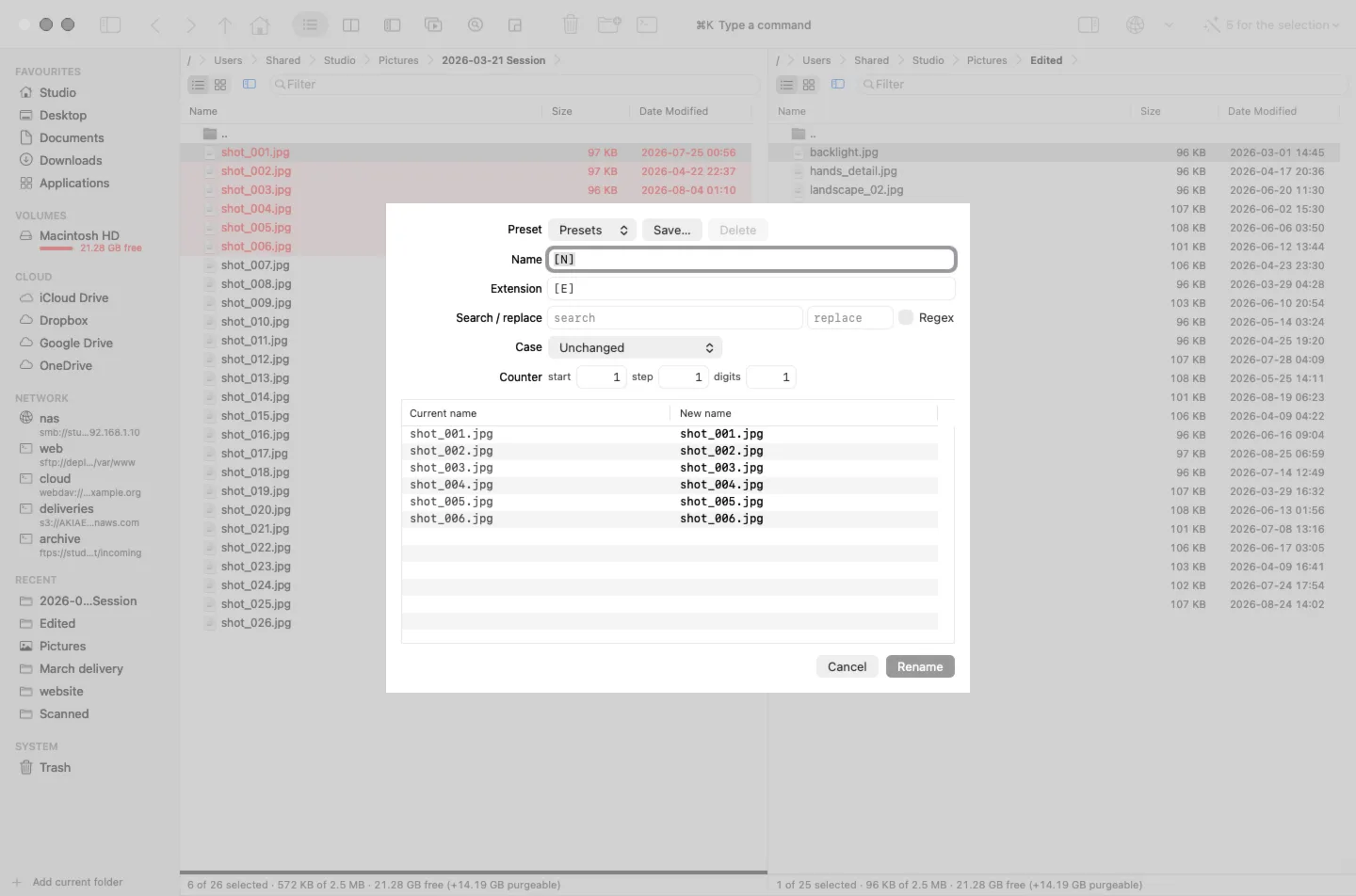
Task: Sort the left pane by Date Modified
Action: click(673, 111)
